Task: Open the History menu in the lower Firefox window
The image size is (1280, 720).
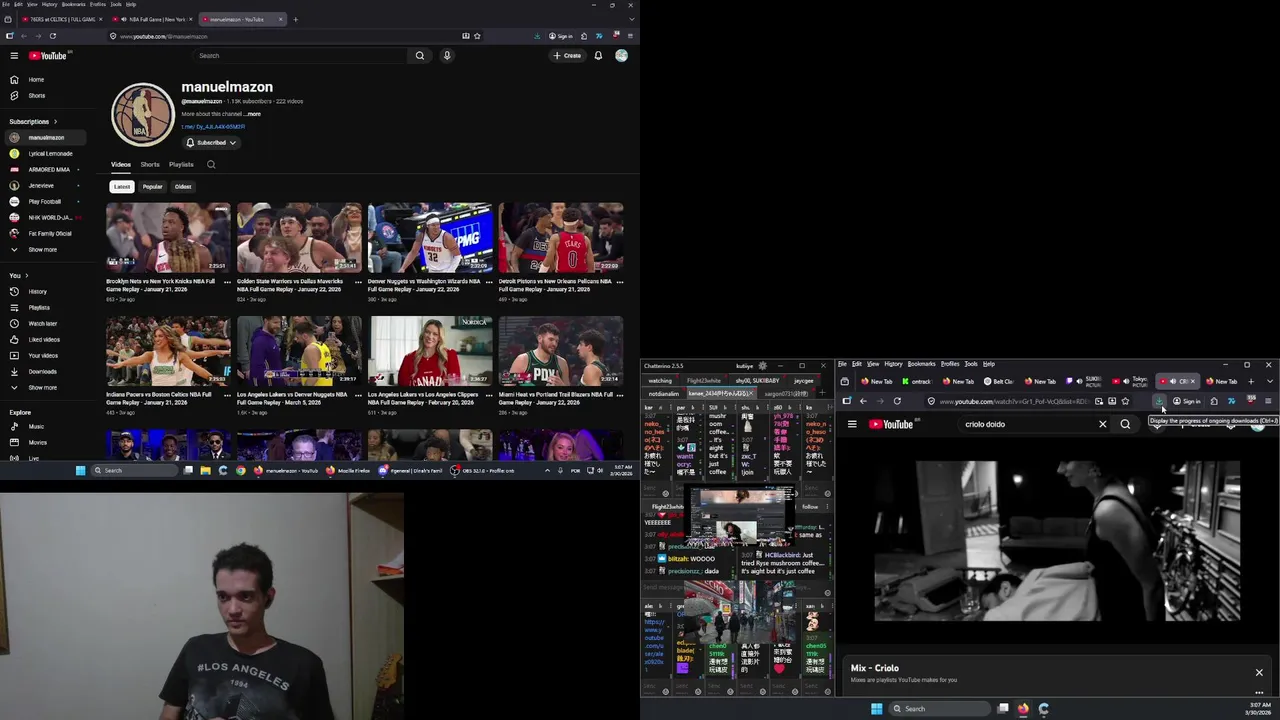Action: (893, 364)
